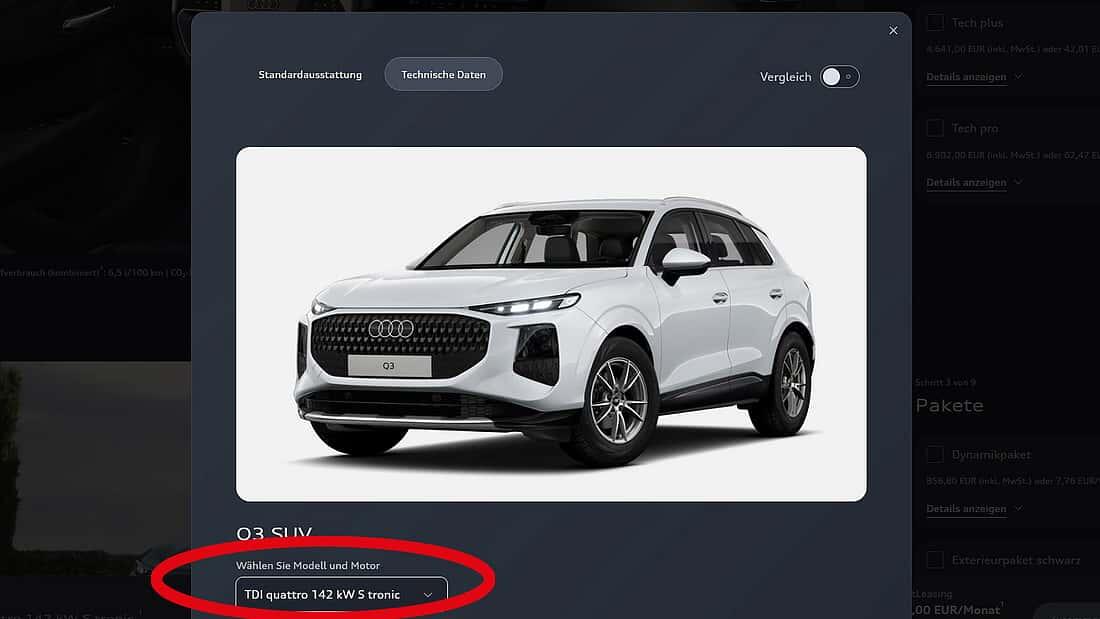Viewport: 1100px width, 619px height.
Task: Select the Technische Daten tab
Action: (x=443, y=74)
